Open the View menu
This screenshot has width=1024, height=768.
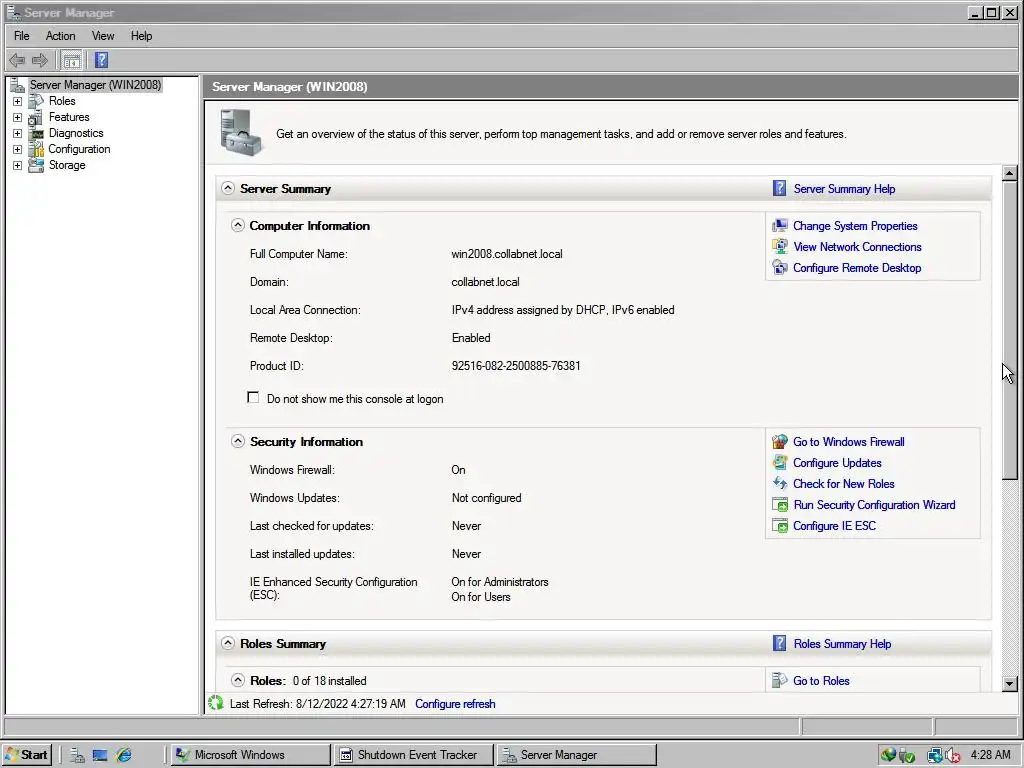[103, 36]
